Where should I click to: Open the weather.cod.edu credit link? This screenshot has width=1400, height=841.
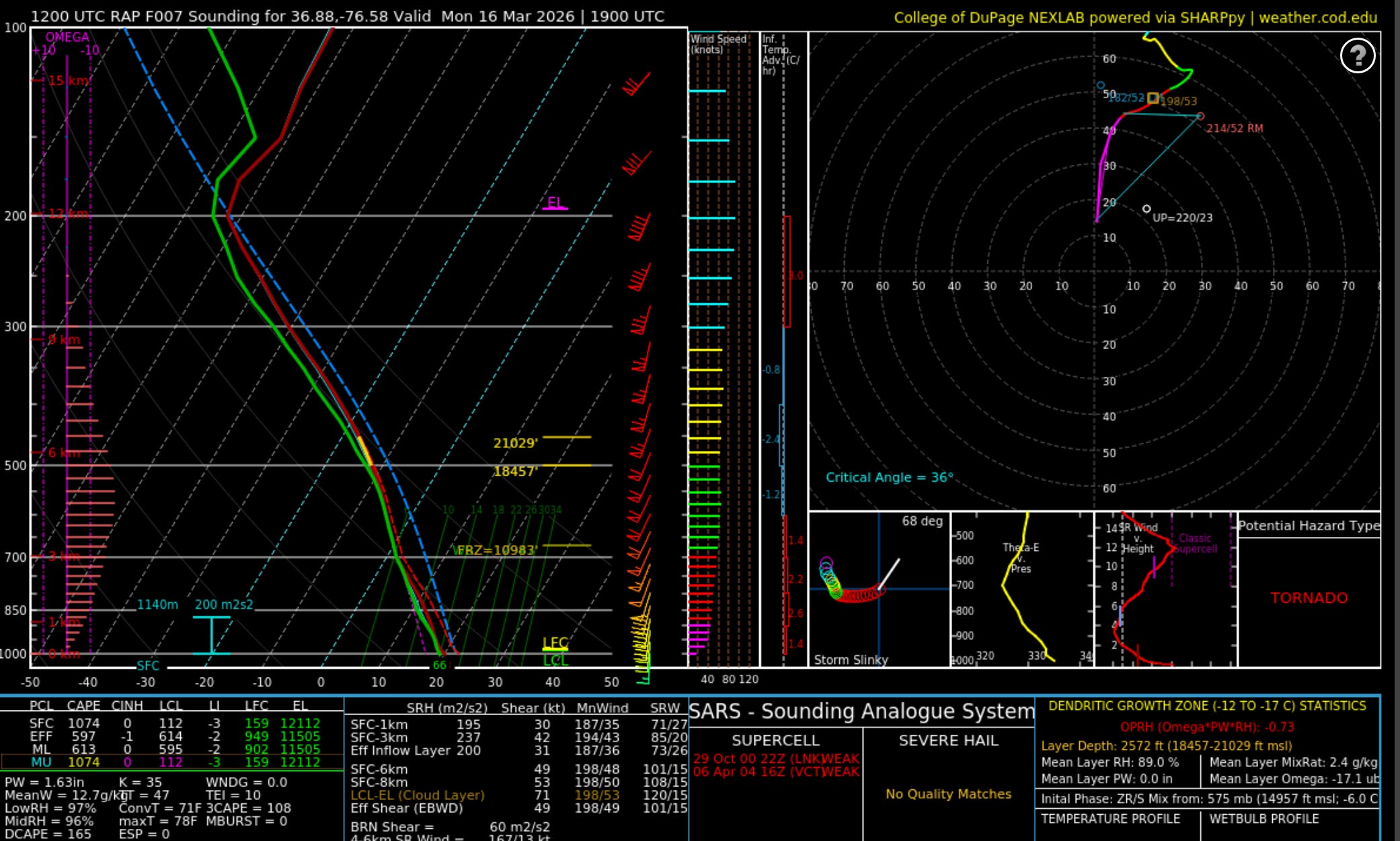[1317, 17]
